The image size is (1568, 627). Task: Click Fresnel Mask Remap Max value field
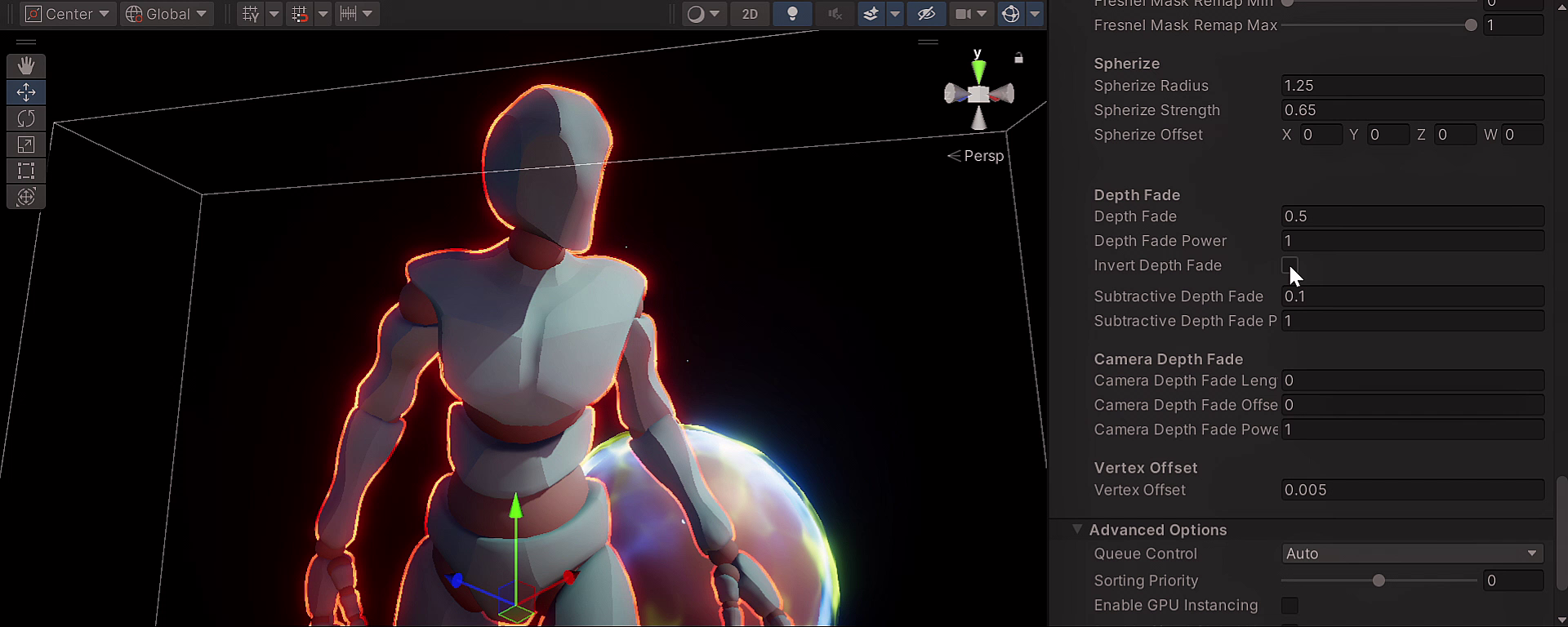1513,25
